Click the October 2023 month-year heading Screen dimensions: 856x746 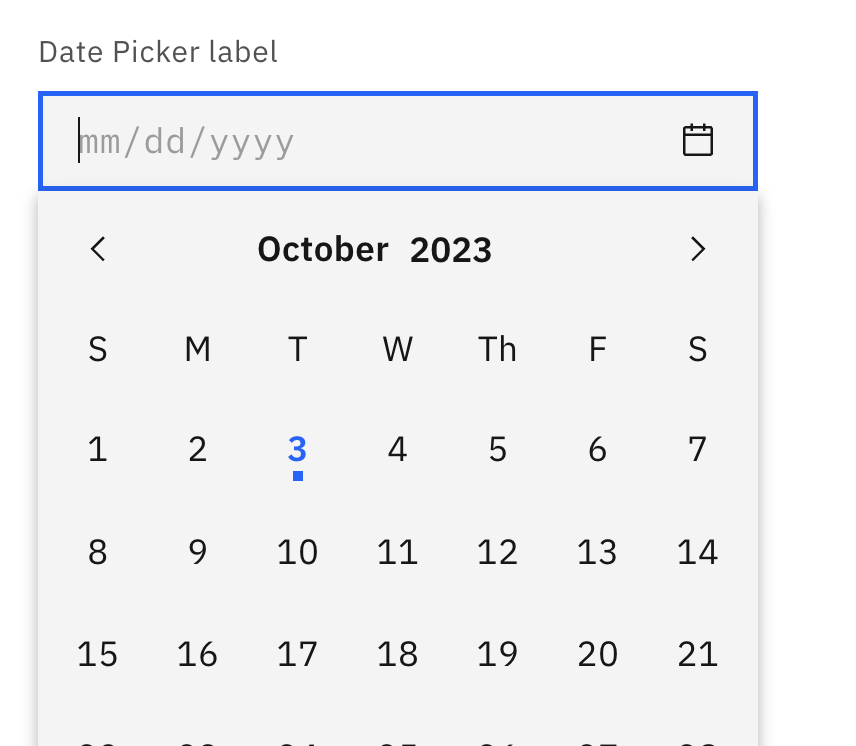(375, 249)
